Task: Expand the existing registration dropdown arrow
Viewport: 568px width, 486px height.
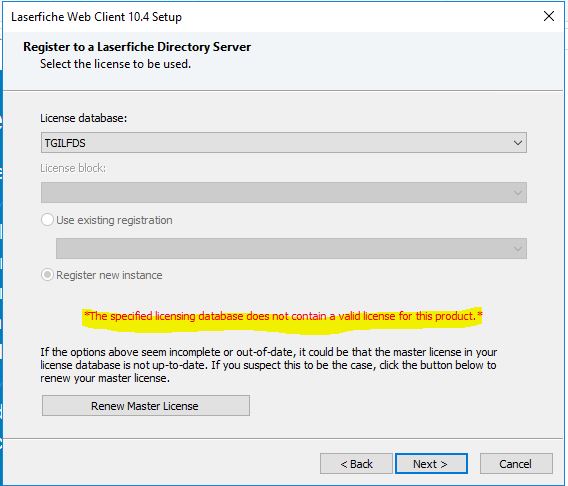Action: click(x=518, y=249)
